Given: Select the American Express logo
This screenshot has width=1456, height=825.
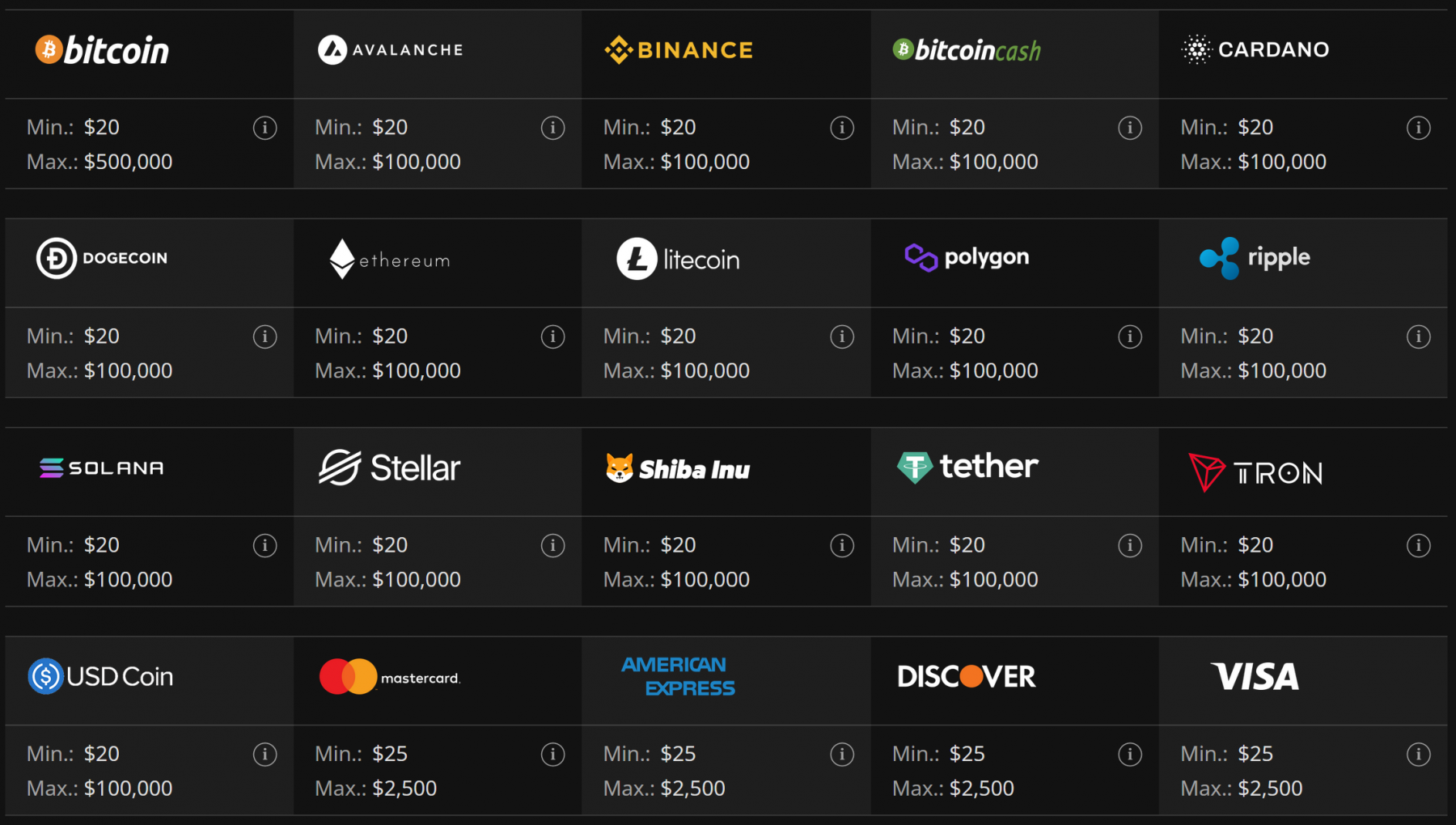Looking at the screenshot, I should click(679, 676).
